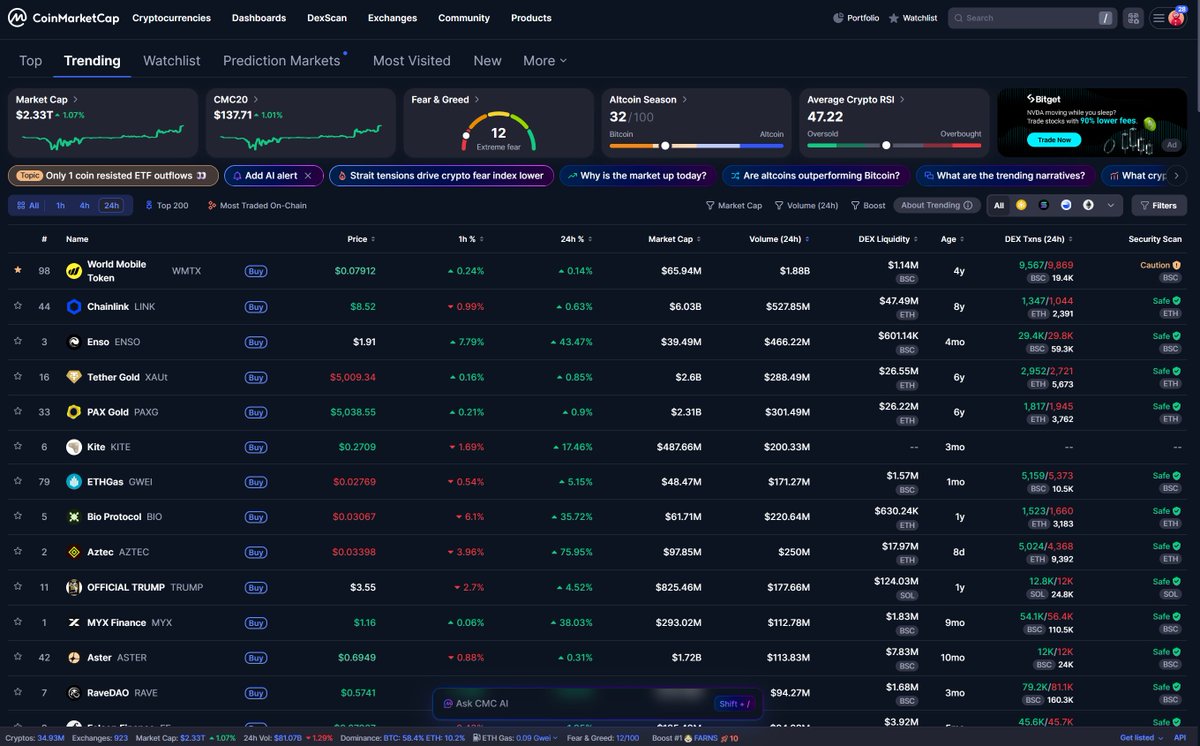
Task: Filter by Solana network icon
Action: [1043, 205]
